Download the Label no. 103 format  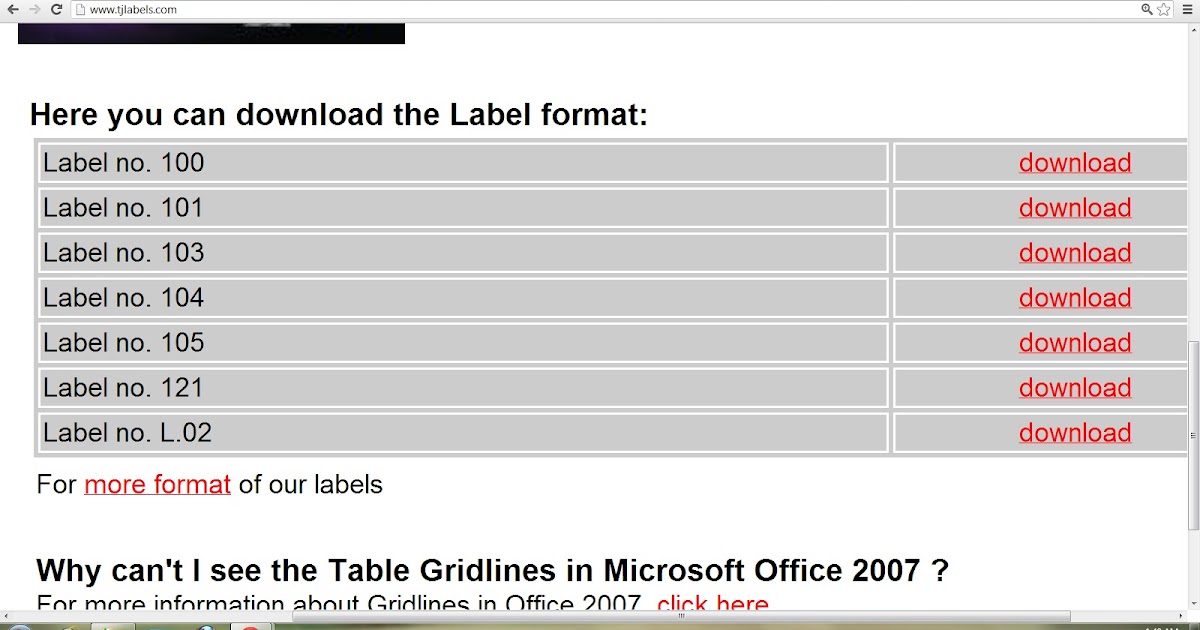[1074, 252]
